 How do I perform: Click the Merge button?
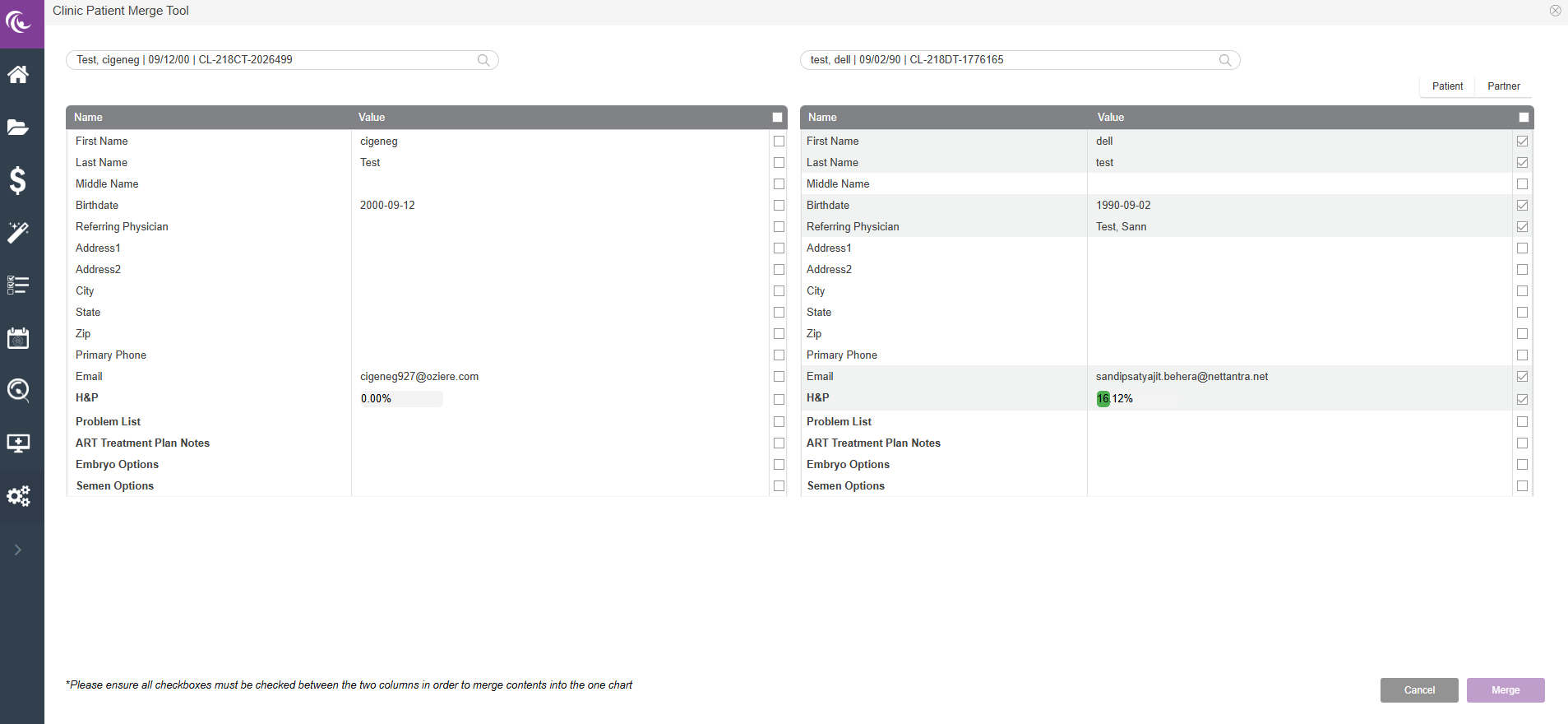[1505, 690]
